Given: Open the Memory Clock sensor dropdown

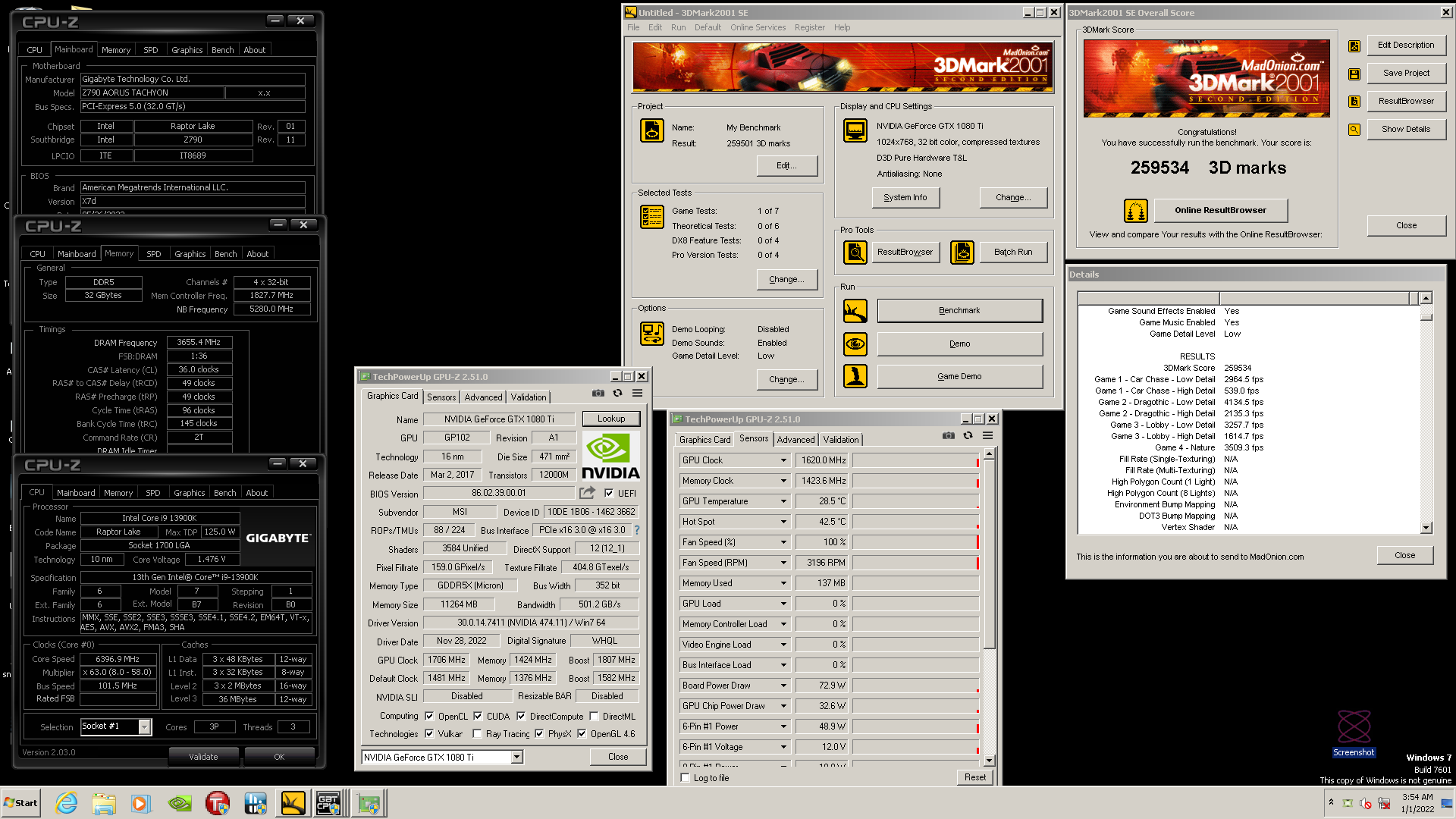Looking at the screenshot, I should click(783, 481).
